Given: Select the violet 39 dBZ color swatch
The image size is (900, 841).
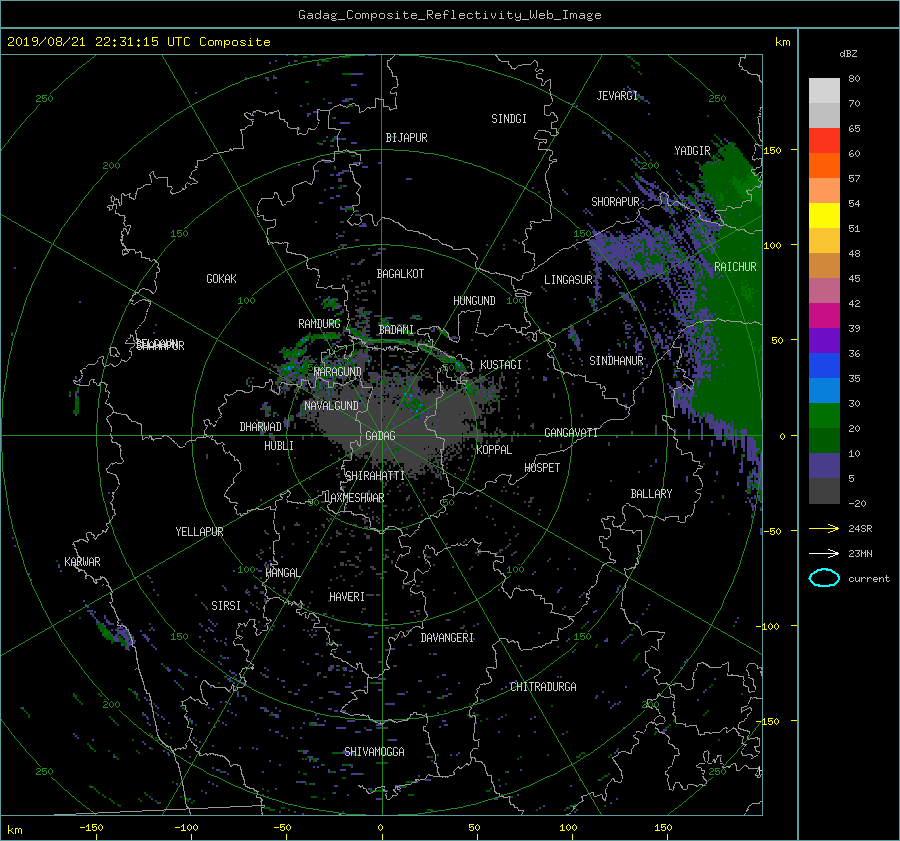Looking at the screenshot, I should [824, 340].
